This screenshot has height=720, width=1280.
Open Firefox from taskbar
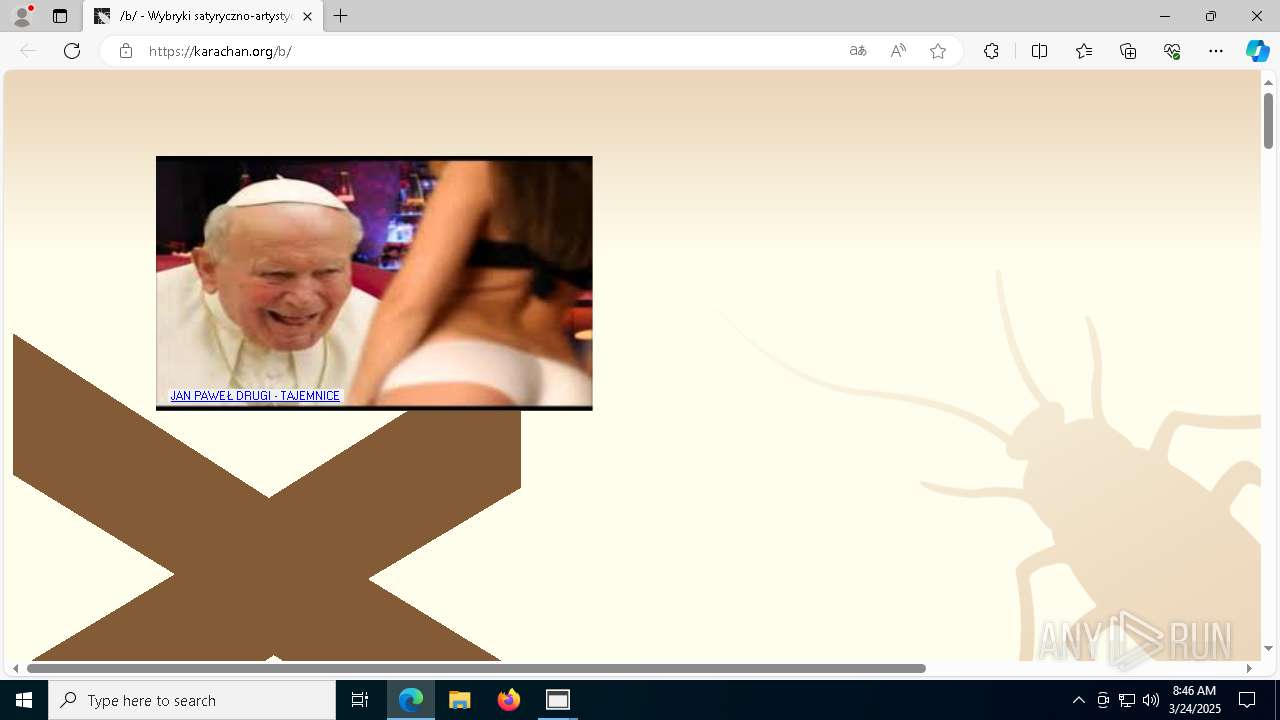pyautogui.click(x=509, y=700)
